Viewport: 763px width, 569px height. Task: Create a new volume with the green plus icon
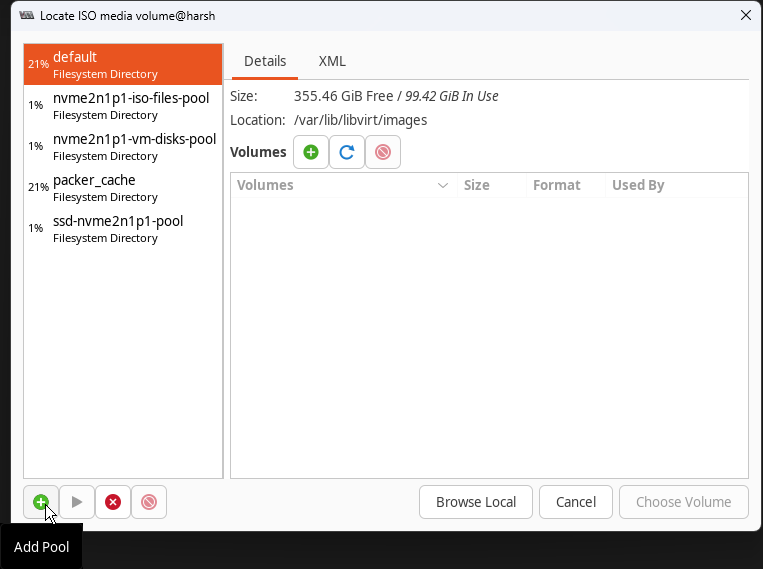tap(311, 152)
